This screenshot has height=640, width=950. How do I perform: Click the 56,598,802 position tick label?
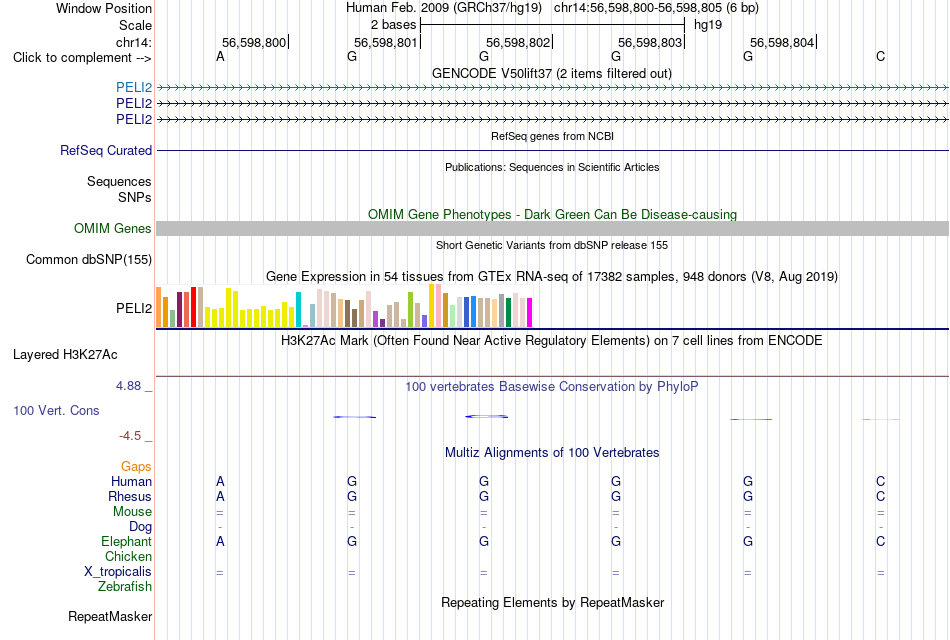coord(518,42)
